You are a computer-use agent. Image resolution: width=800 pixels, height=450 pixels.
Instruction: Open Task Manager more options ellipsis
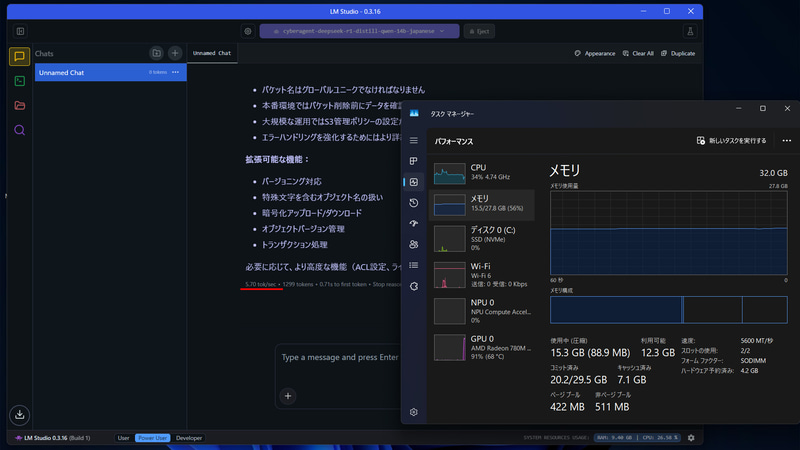[787, 141]
